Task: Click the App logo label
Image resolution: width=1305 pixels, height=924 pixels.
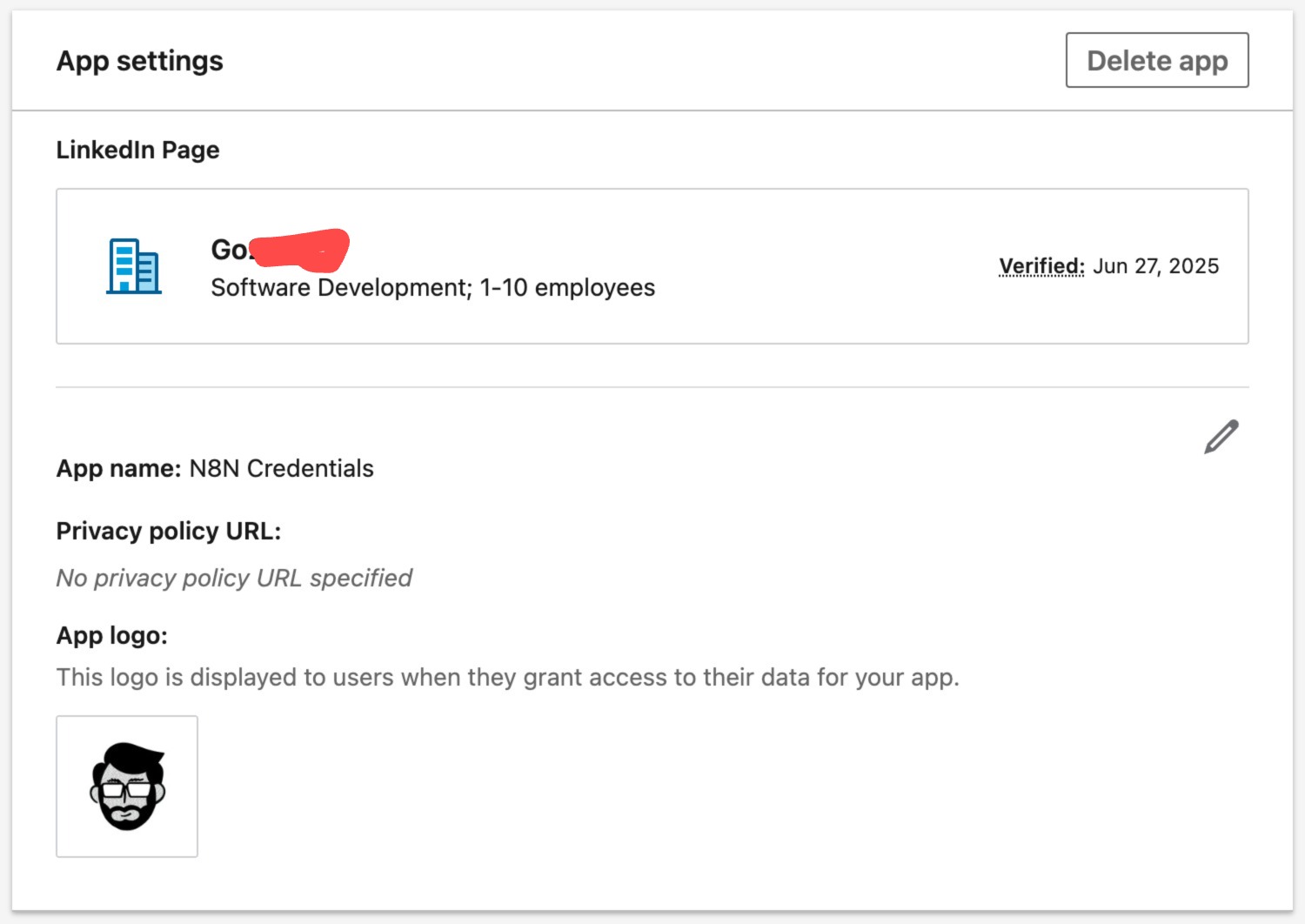Action: coord(112,635)
